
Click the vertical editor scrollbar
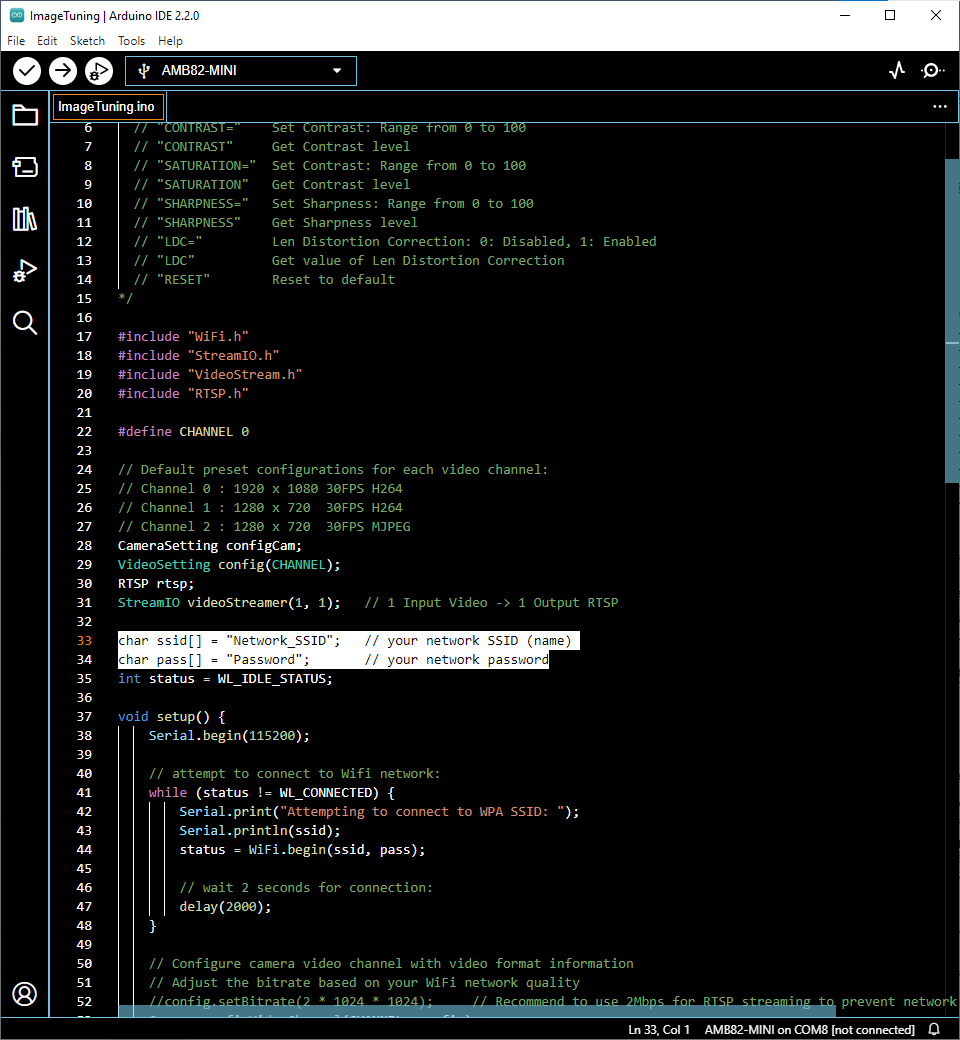951,320
